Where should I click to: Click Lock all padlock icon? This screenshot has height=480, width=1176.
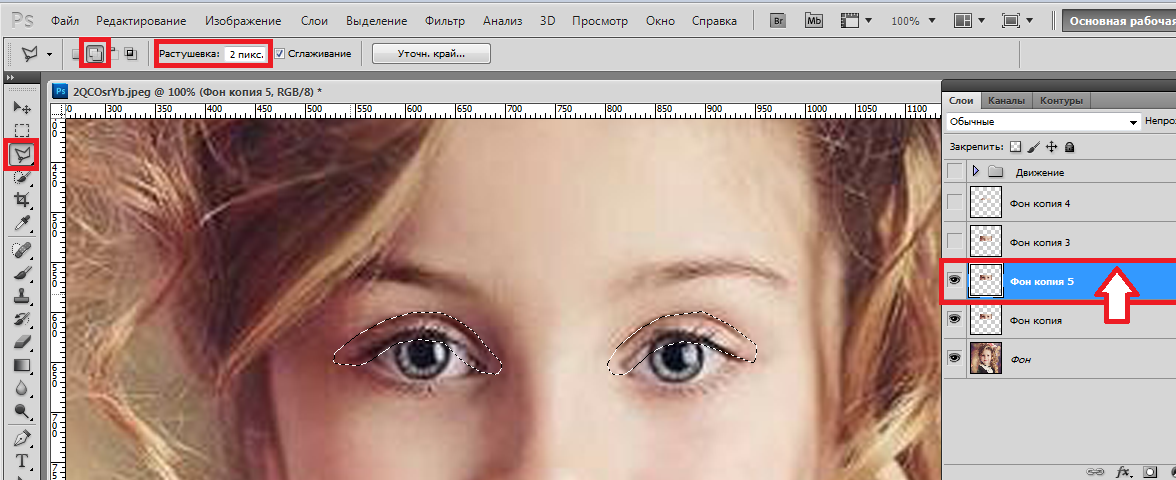[x=1070, y=147]
